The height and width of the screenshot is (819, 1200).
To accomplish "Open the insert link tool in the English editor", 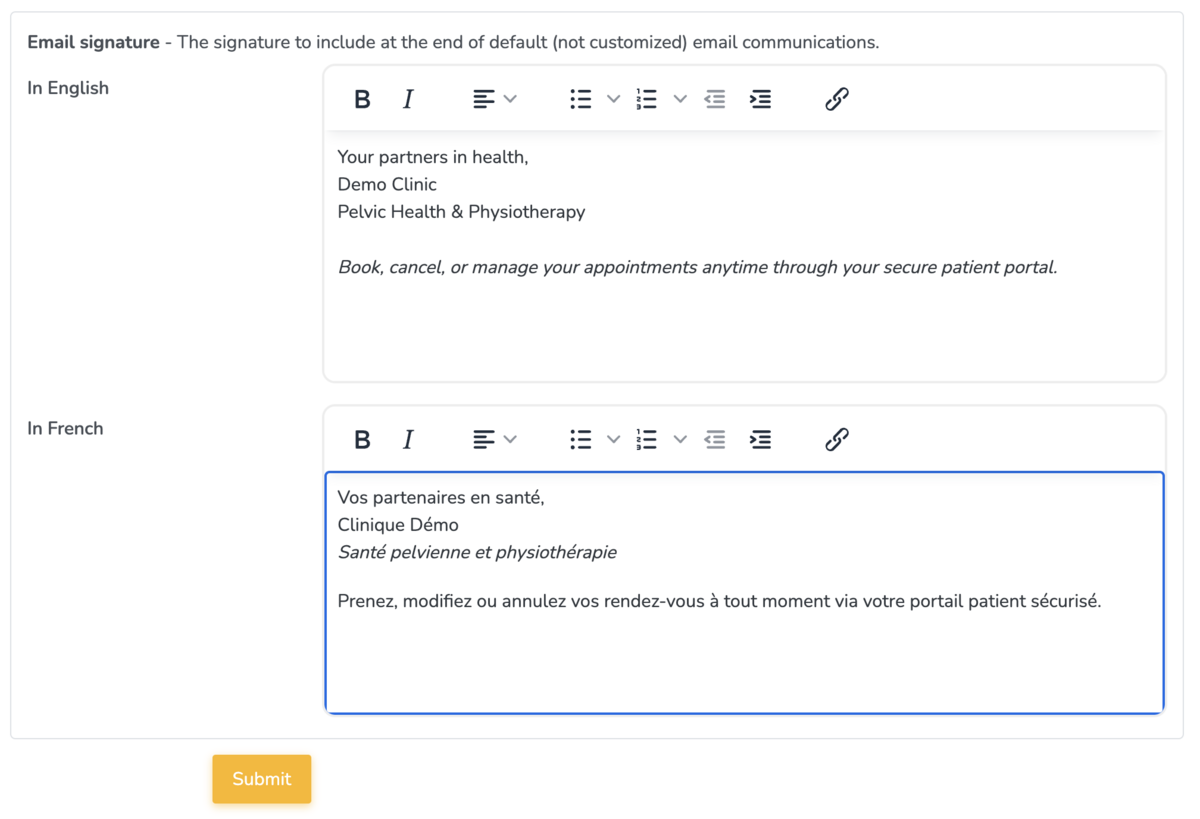I will click(x=836, y=99).
